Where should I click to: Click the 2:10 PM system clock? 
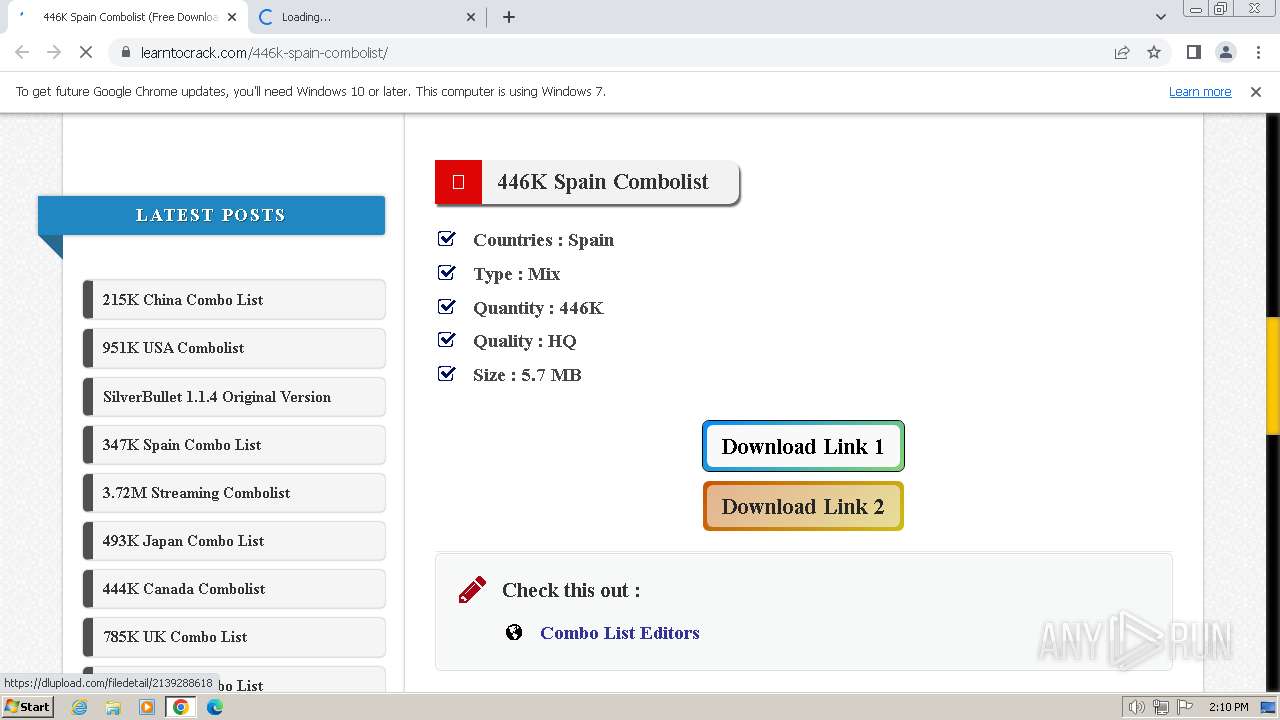(1228, 707)
